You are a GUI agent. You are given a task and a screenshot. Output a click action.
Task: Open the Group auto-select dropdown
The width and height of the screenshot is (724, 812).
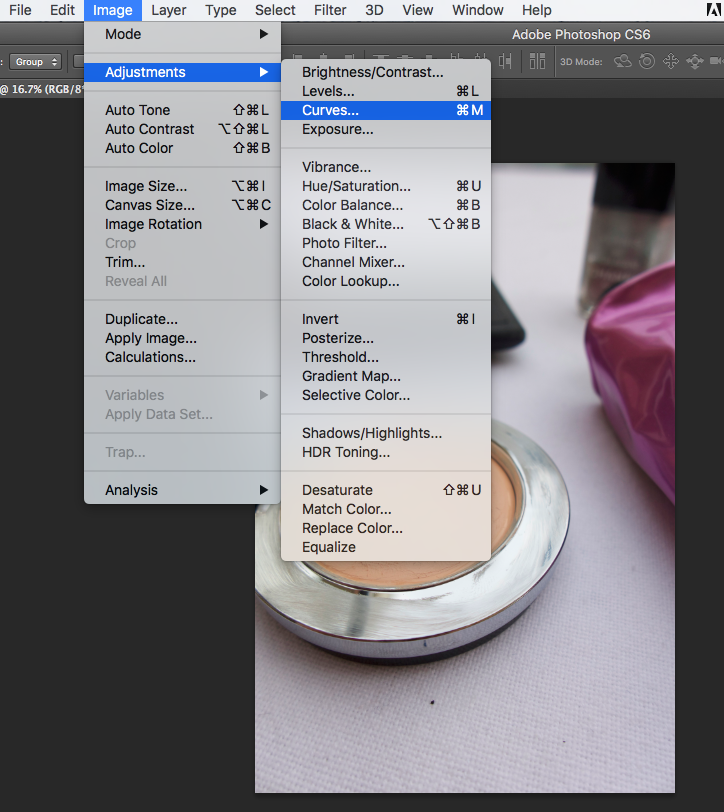click(35, 62)
